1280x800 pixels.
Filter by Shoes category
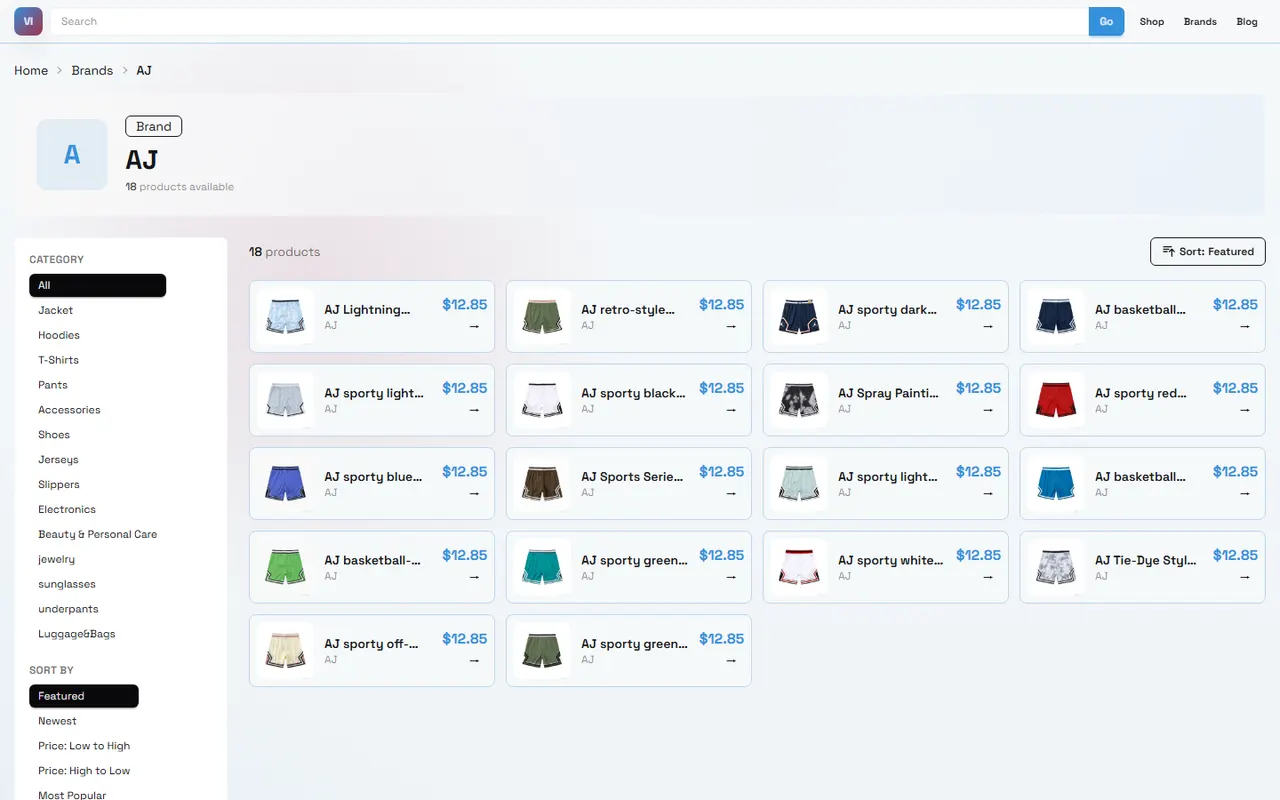97,435
